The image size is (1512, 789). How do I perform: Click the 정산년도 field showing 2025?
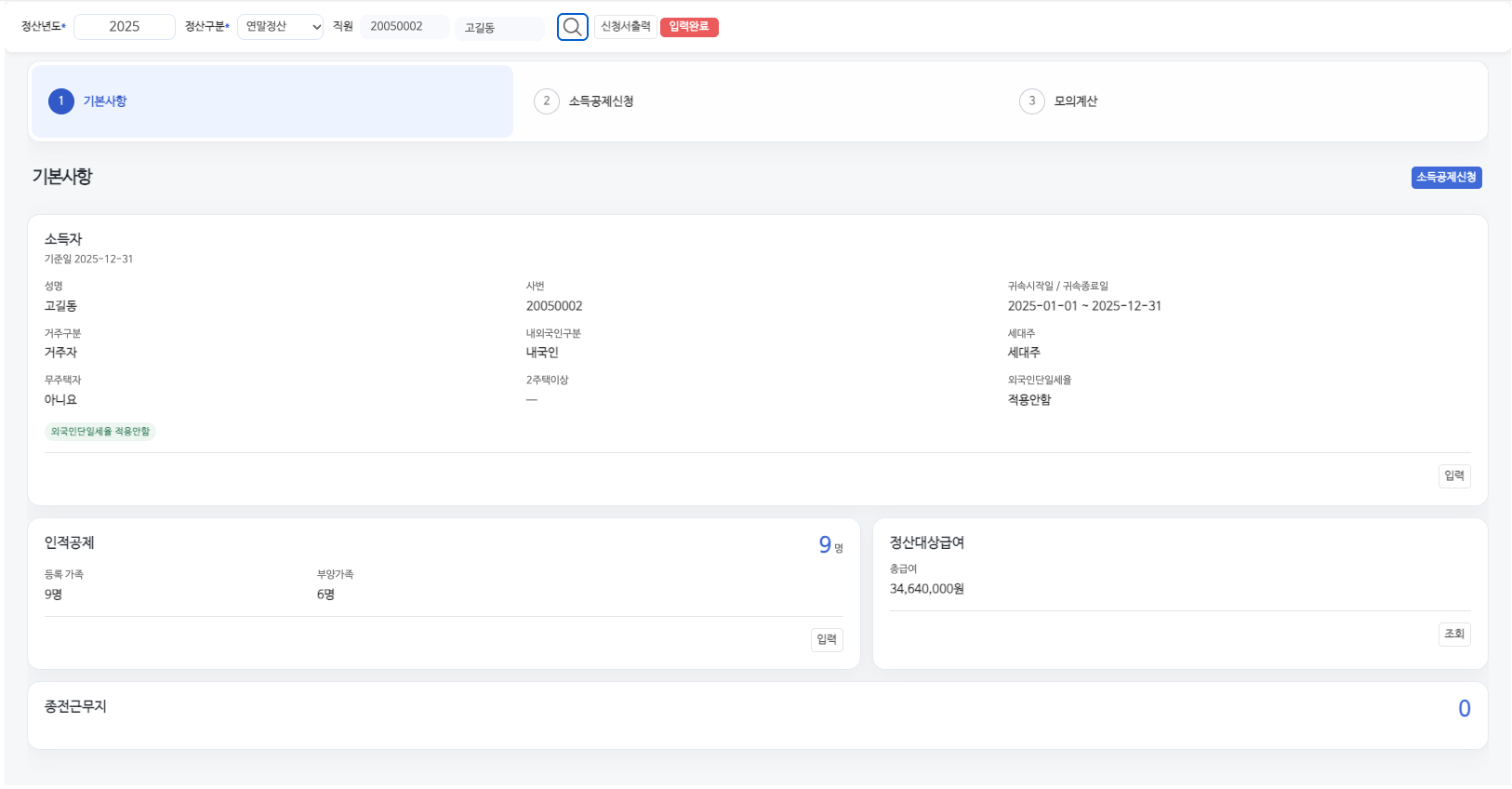tap(125, 27)
